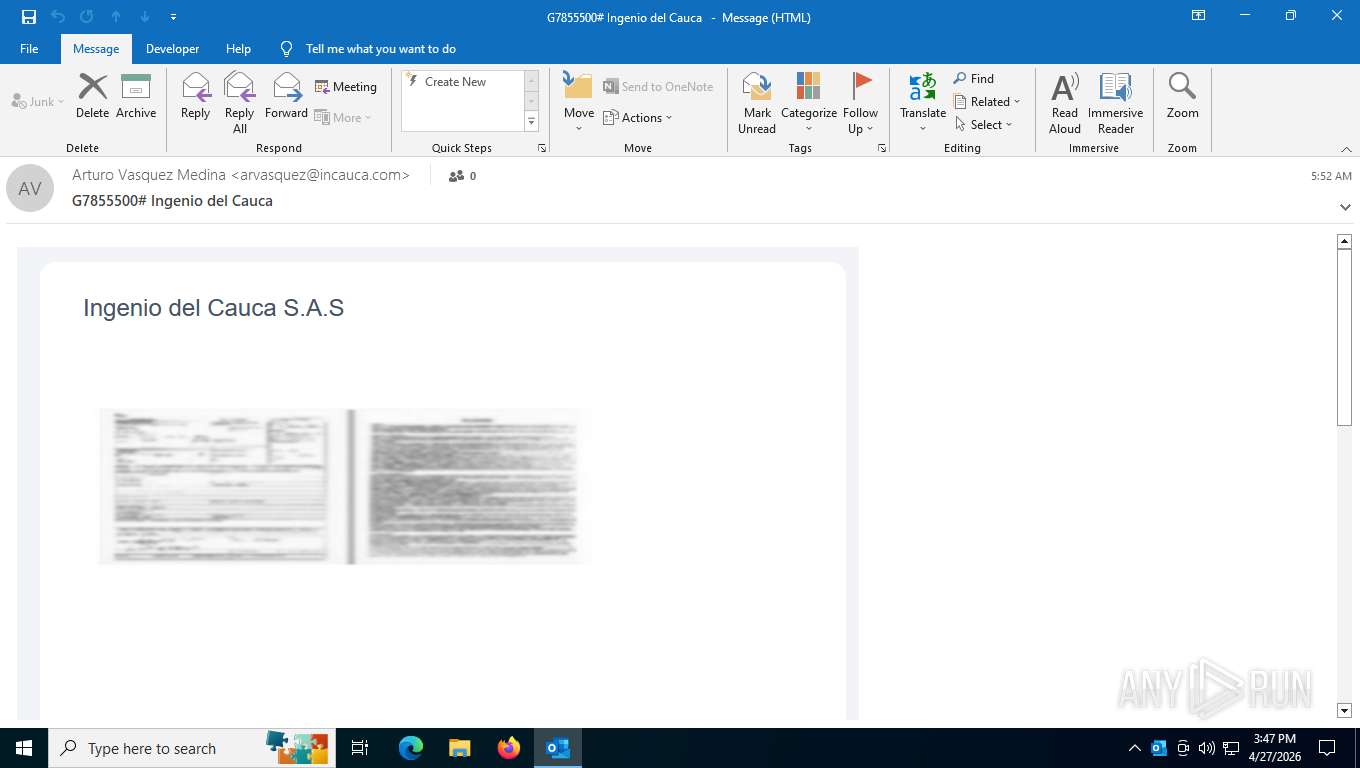Screen dimensions: 1360x768
Task: Open Manage Quick Steps dialog launcher
Action: tap(542, 148)
